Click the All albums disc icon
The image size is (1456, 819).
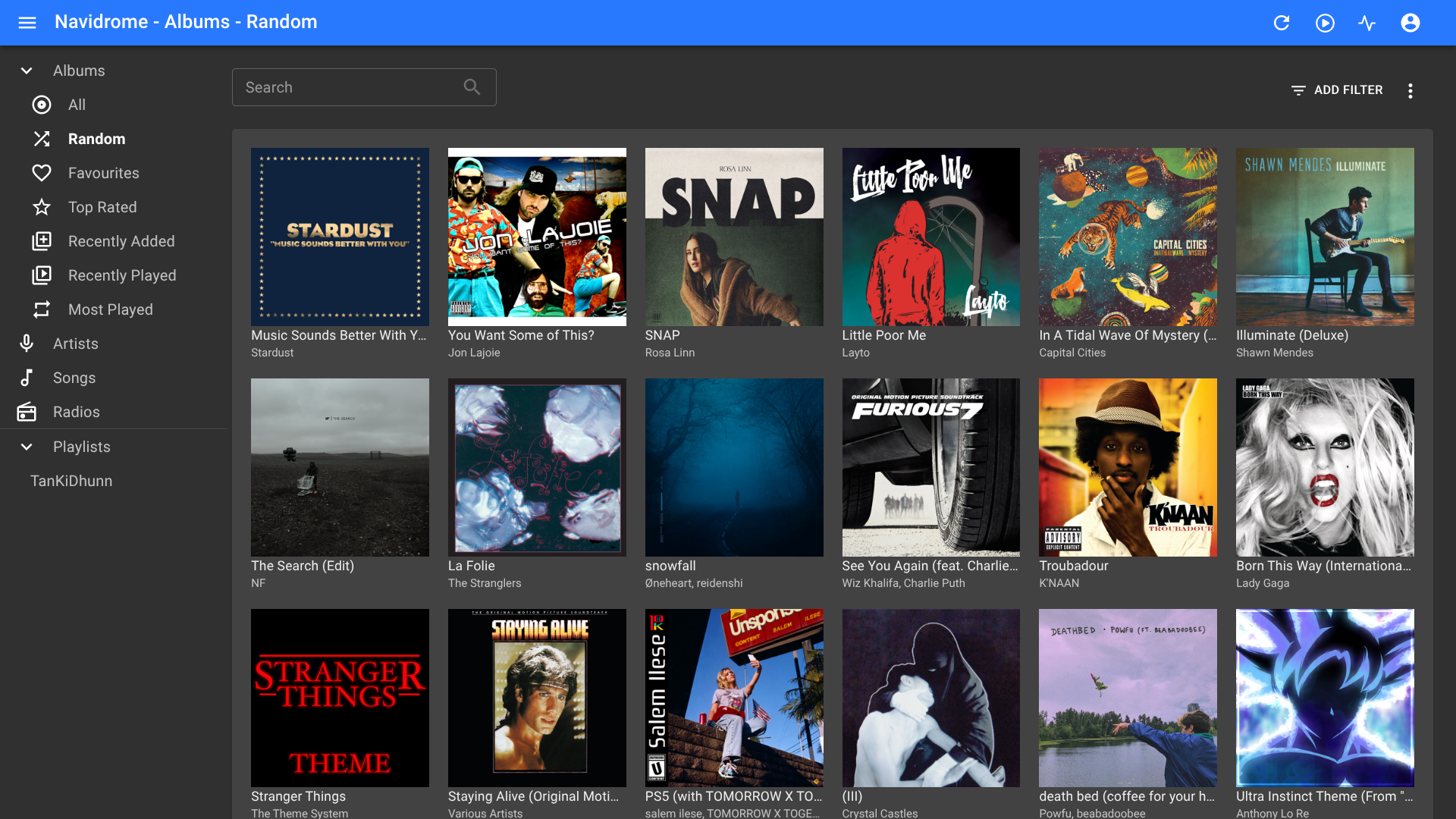42,105
